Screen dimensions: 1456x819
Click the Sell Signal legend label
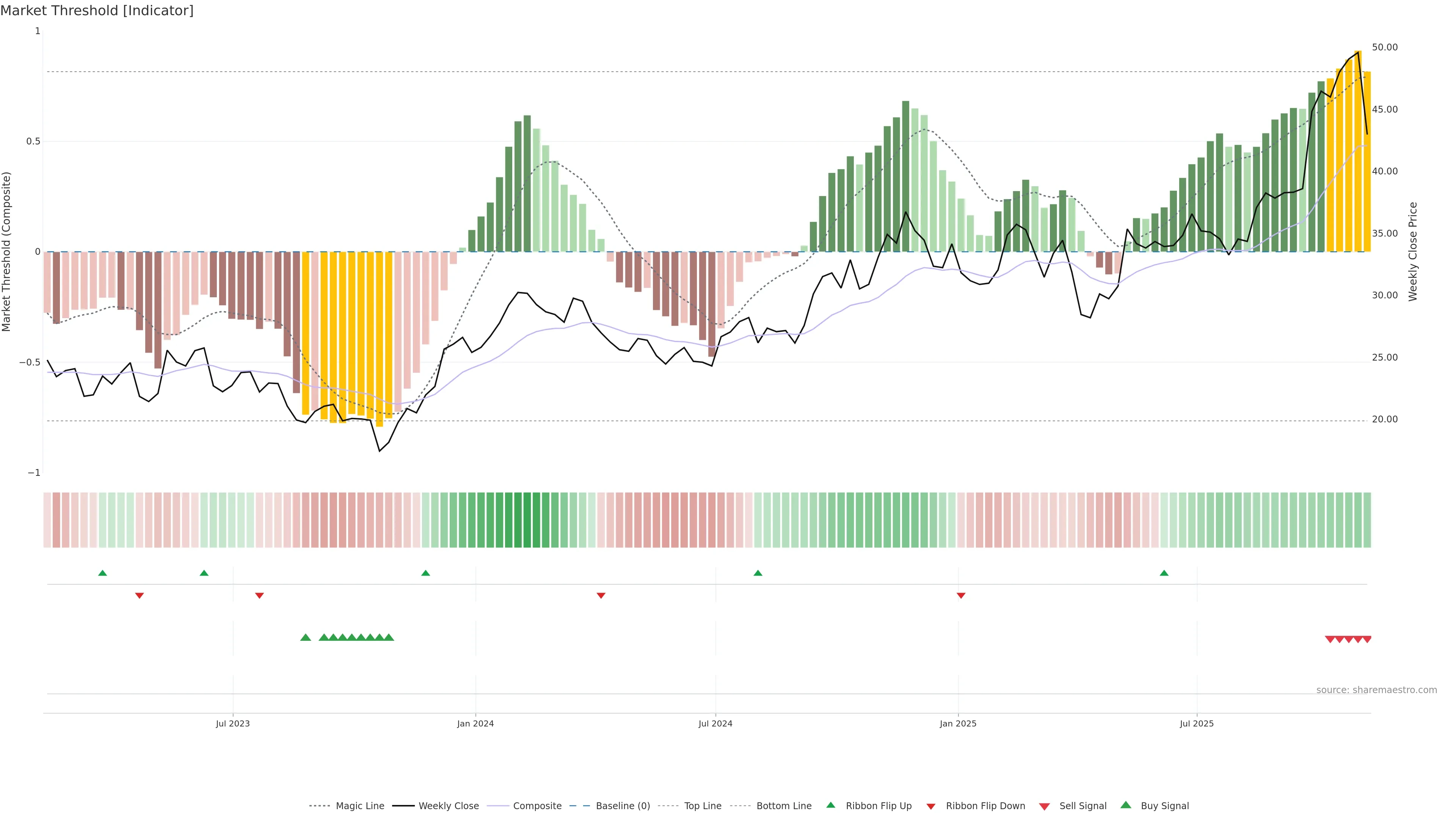coord(1083,806)
